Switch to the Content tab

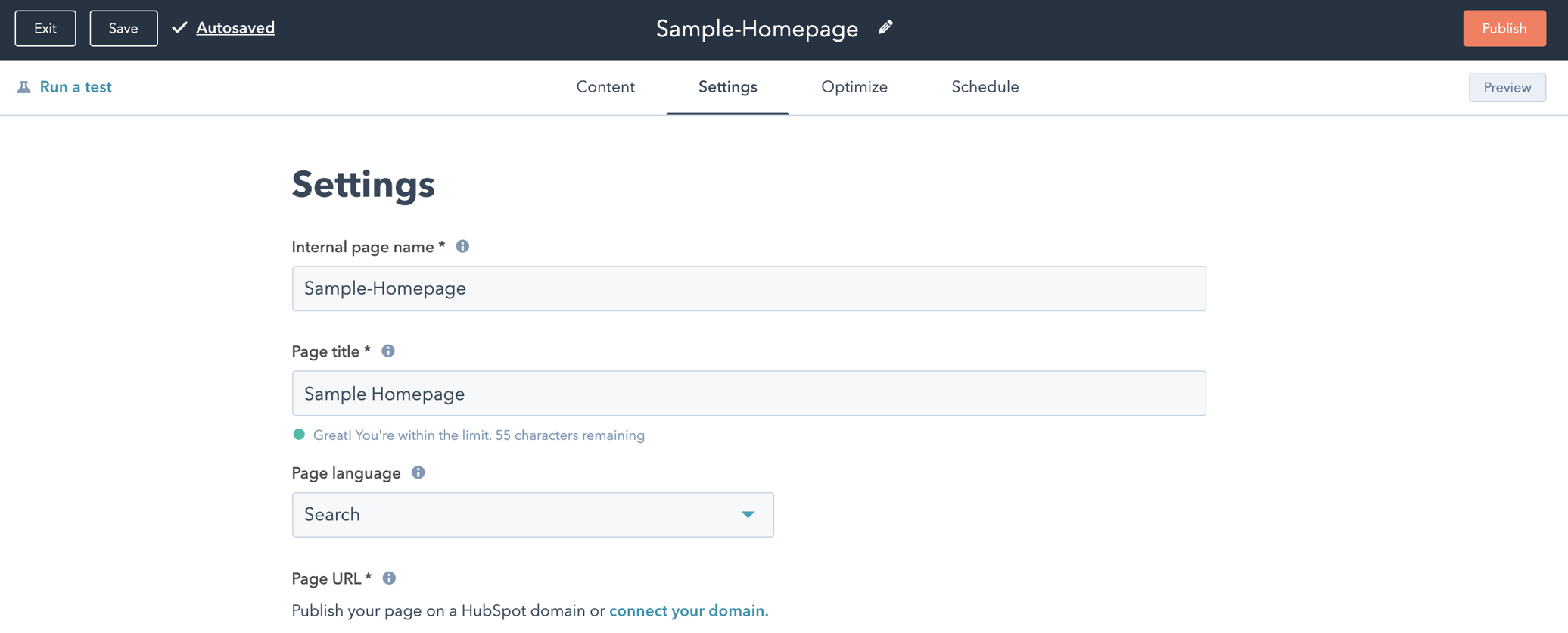click(x=605, y=87)
